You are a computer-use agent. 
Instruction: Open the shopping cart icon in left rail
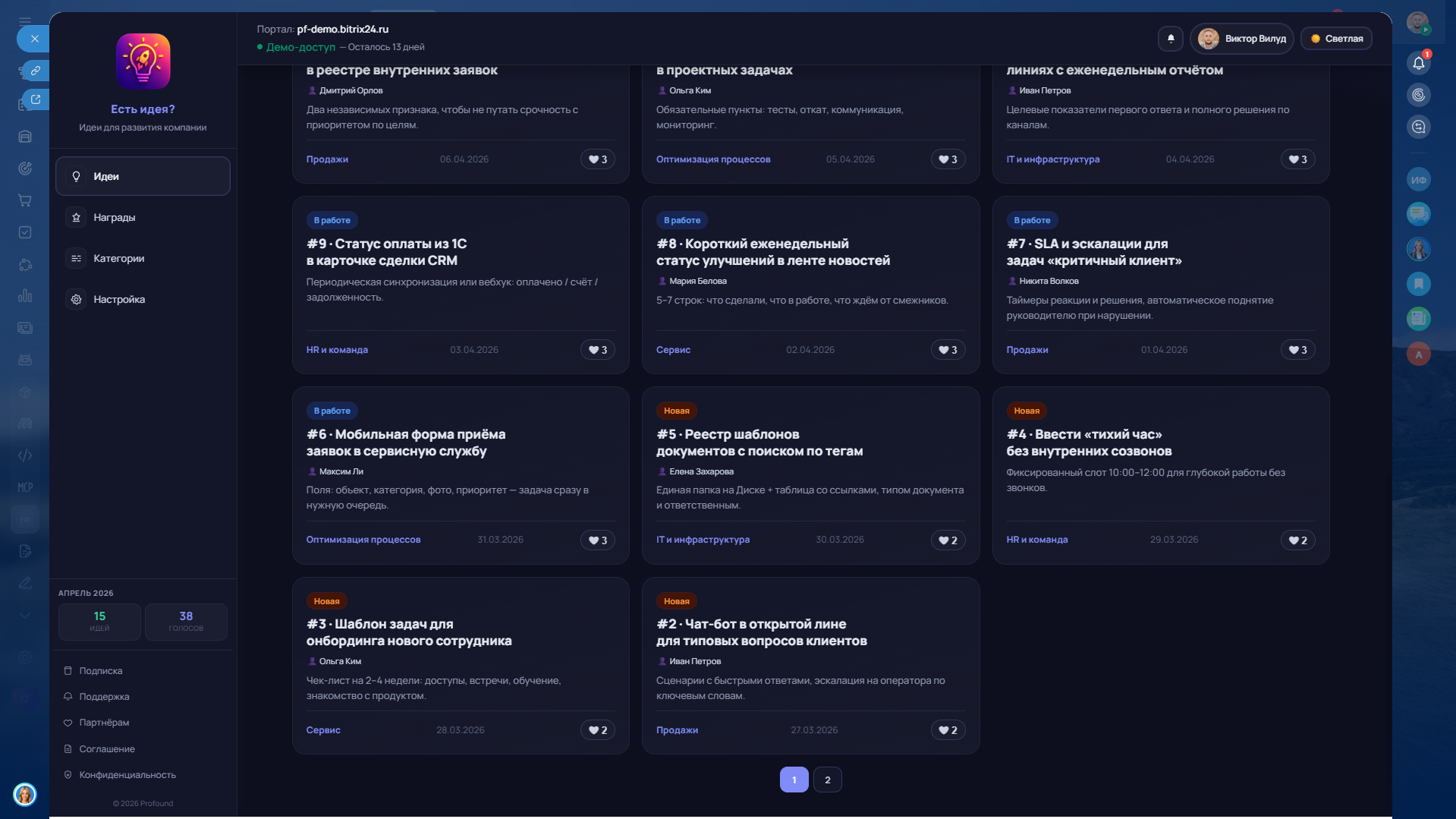[25, 200]
